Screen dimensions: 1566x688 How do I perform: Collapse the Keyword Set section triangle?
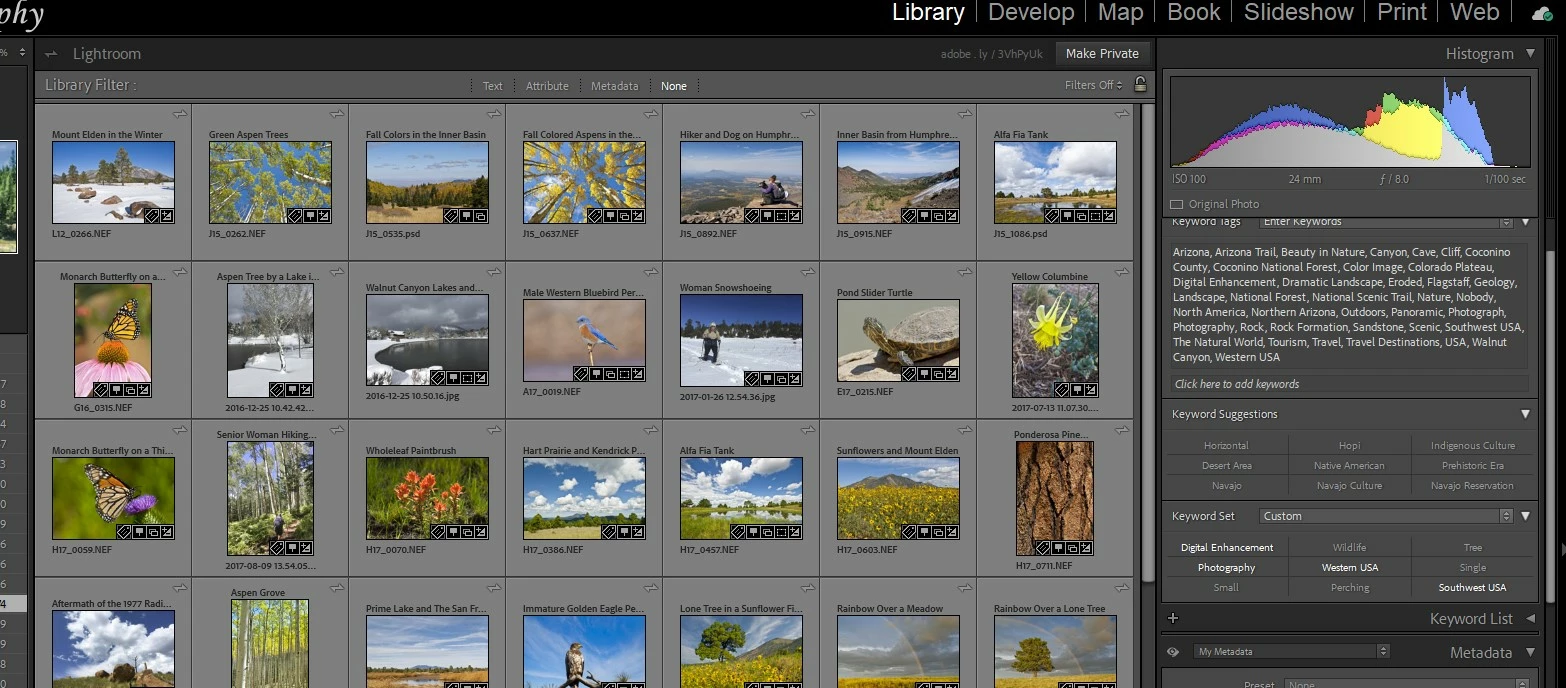[x=1525, y=516]
